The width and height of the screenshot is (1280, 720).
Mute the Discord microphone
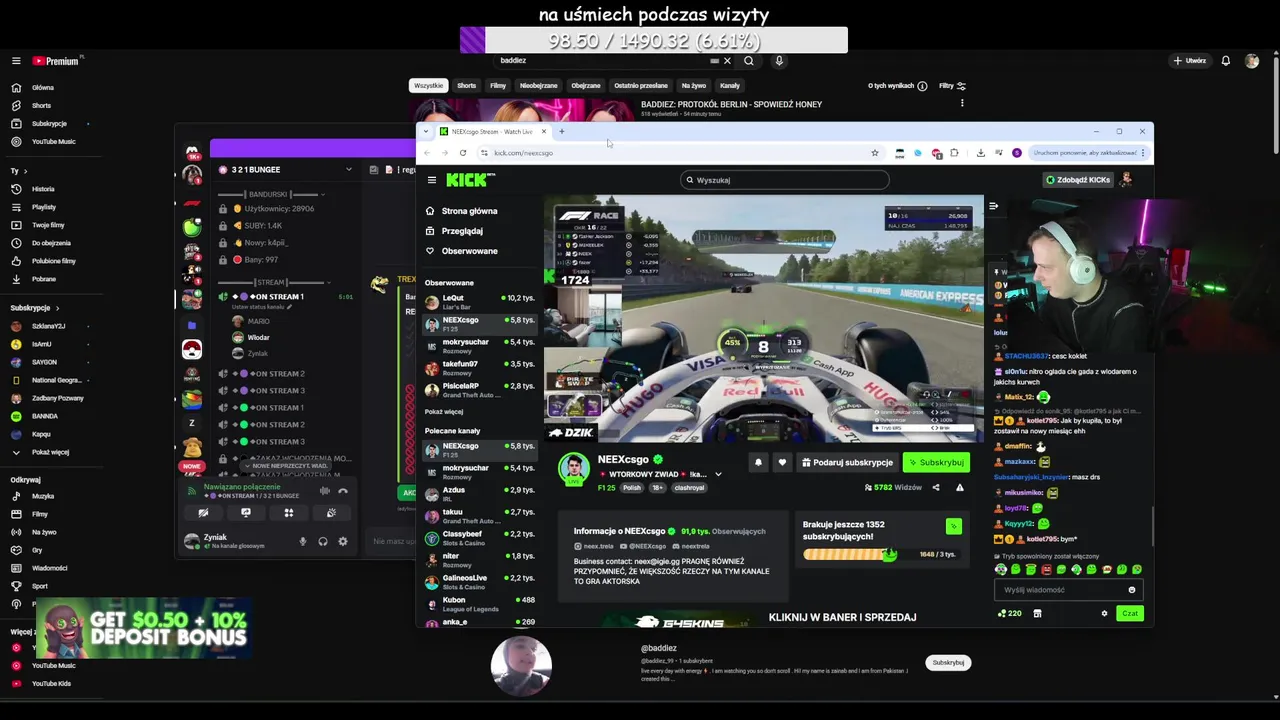tap(303, 542)
